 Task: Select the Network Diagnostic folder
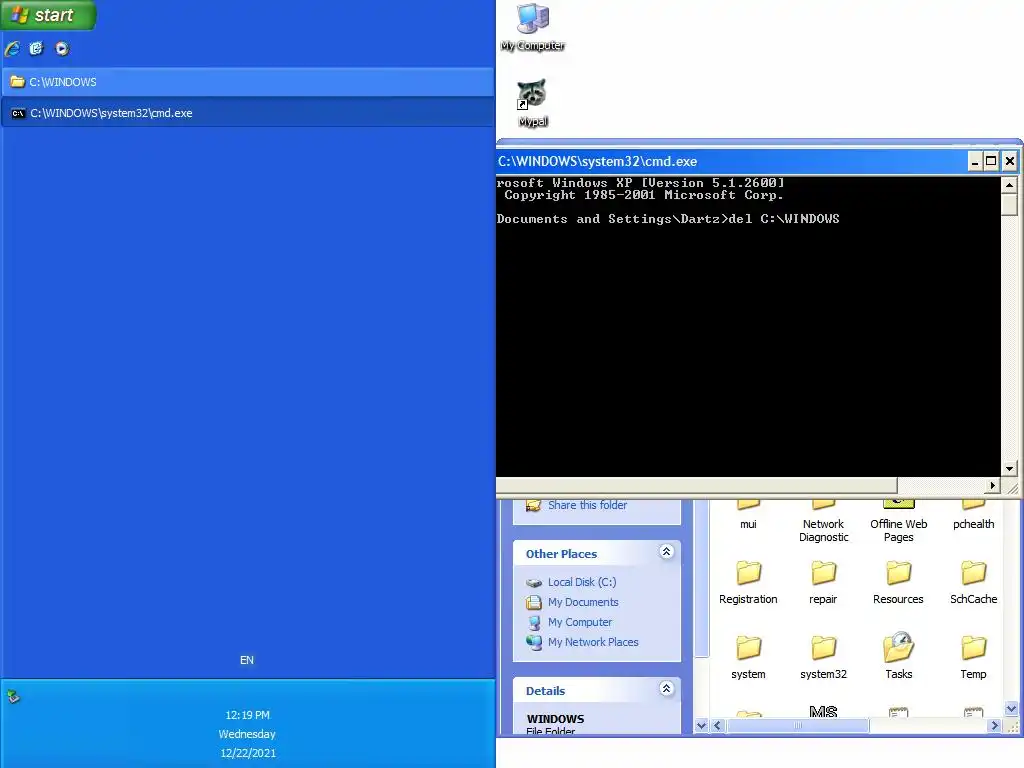click(824, 522)
